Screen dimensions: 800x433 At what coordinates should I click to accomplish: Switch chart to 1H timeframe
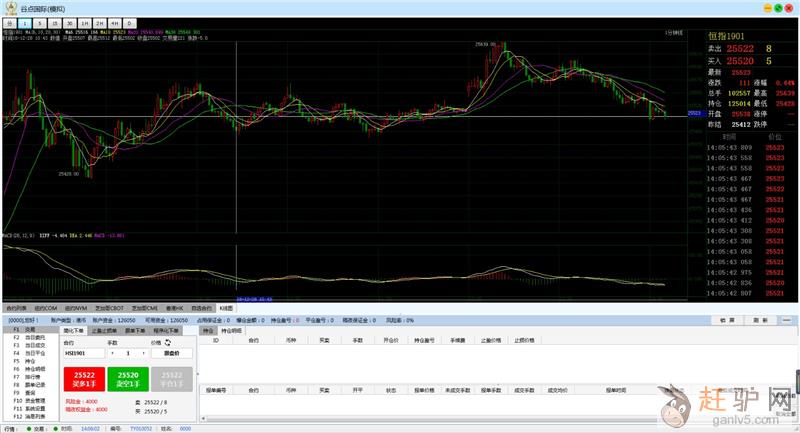pos(85,20)
